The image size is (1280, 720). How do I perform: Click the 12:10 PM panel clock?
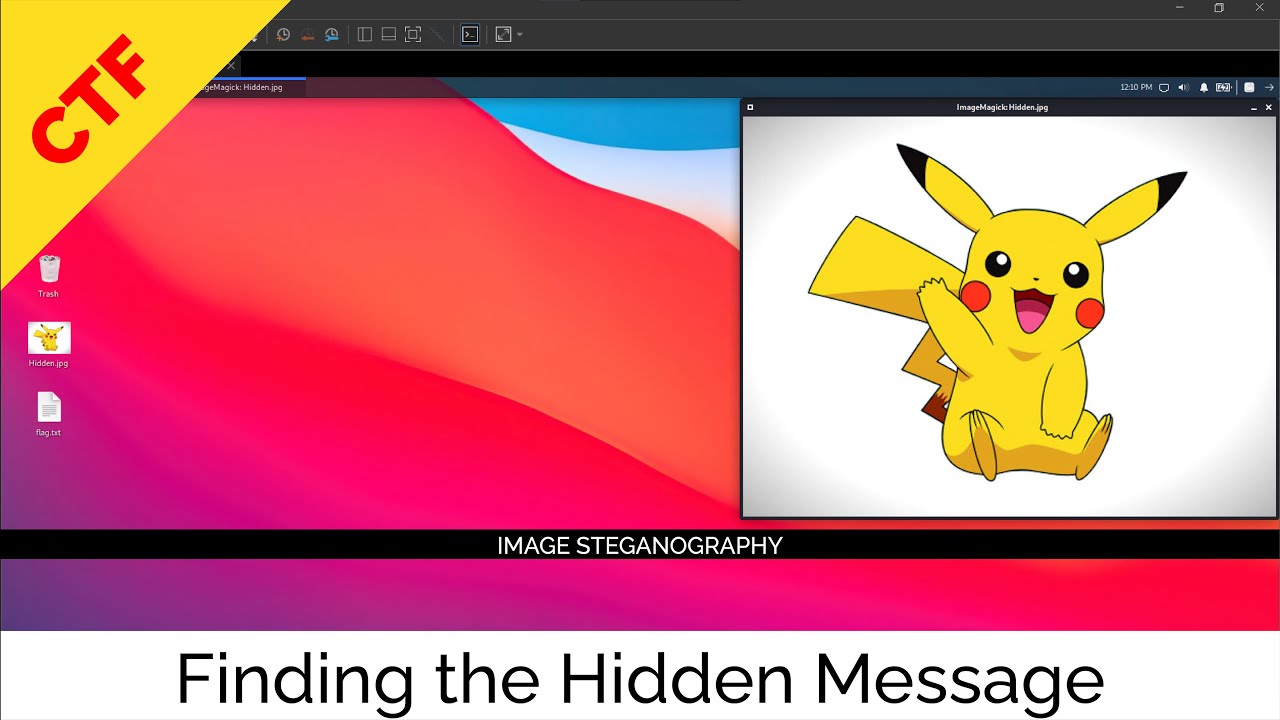pyautogui.click(x=1136, y=87)
